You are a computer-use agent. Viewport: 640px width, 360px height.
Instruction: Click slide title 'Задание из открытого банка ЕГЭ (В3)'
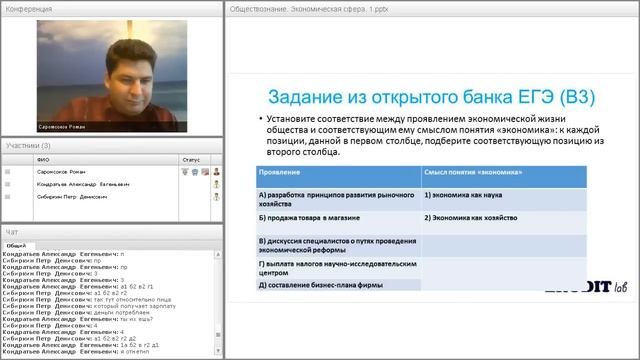(431, 97)
